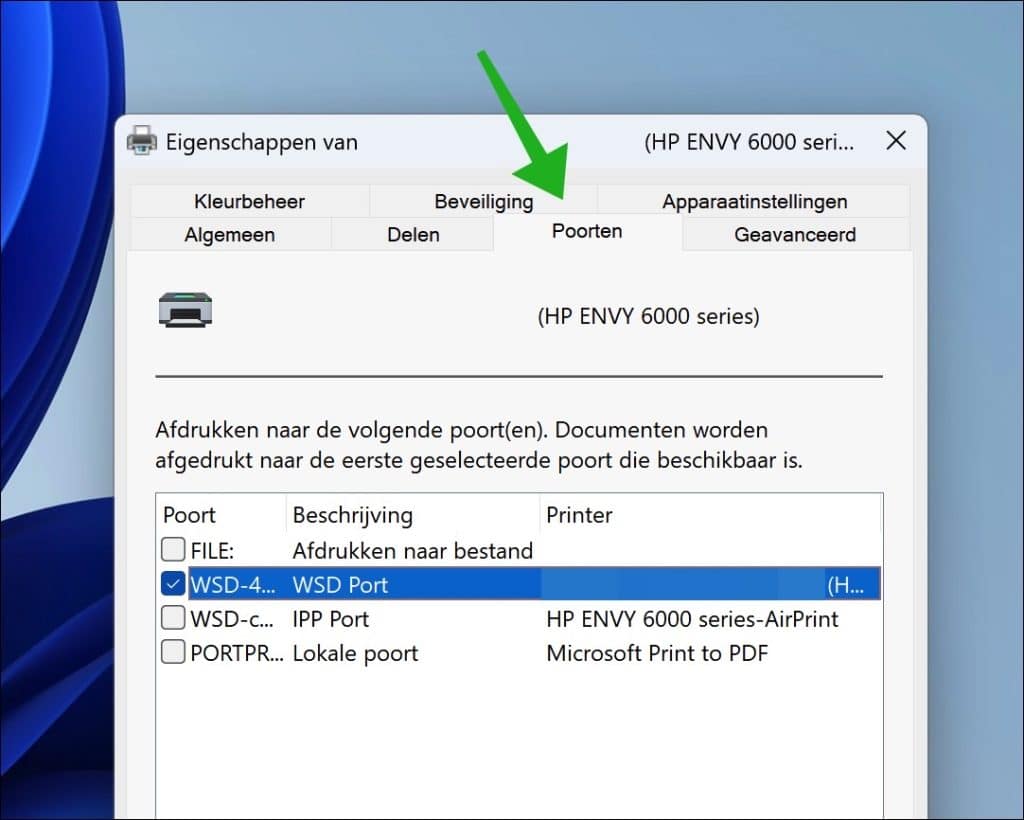Tick the PORTPR... Lokale poort checkbox
1024x820 pixels.
click(173, 652)
